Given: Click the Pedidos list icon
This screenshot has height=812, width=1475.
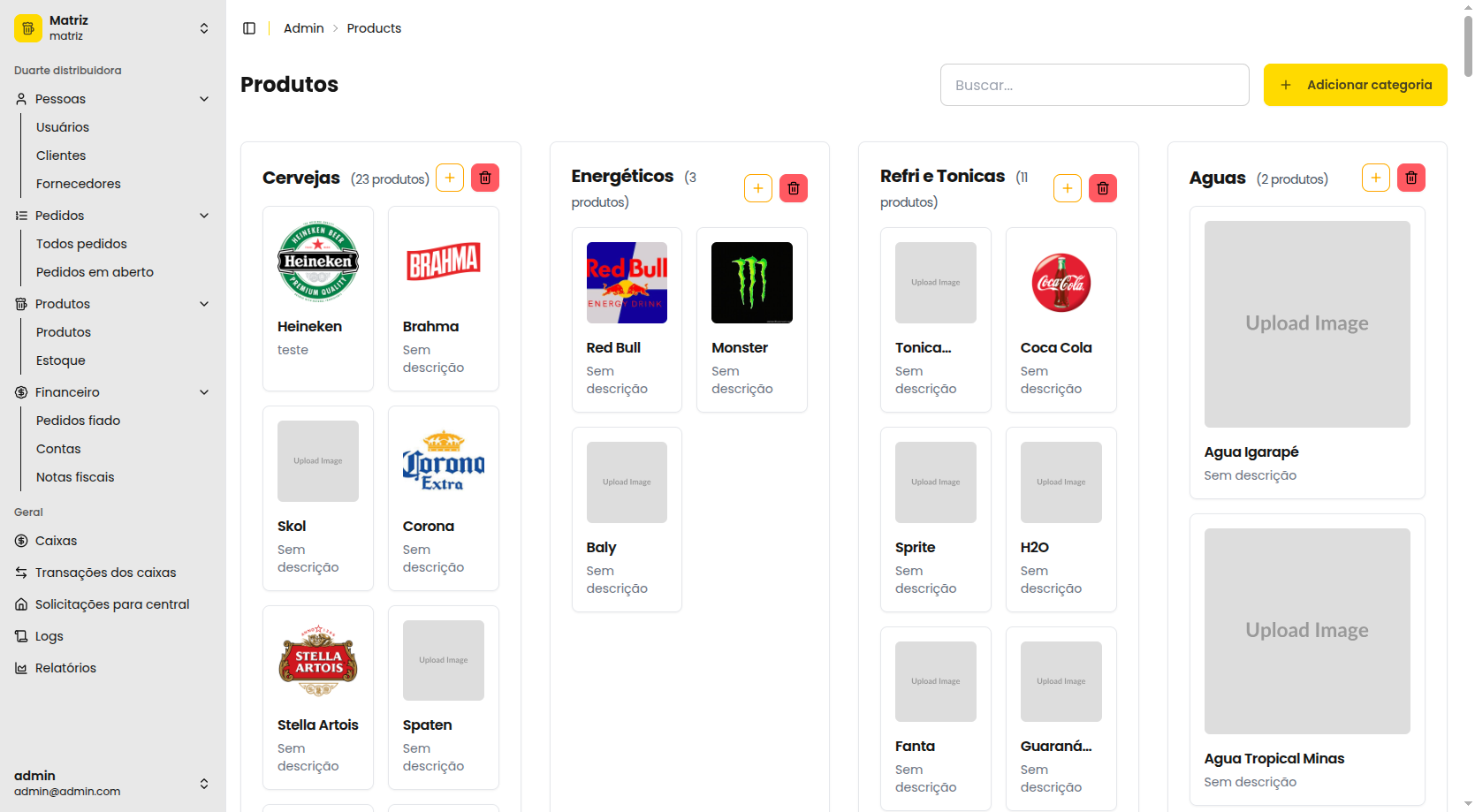Looking at the screenshot, I should click(x=21, y=216).
